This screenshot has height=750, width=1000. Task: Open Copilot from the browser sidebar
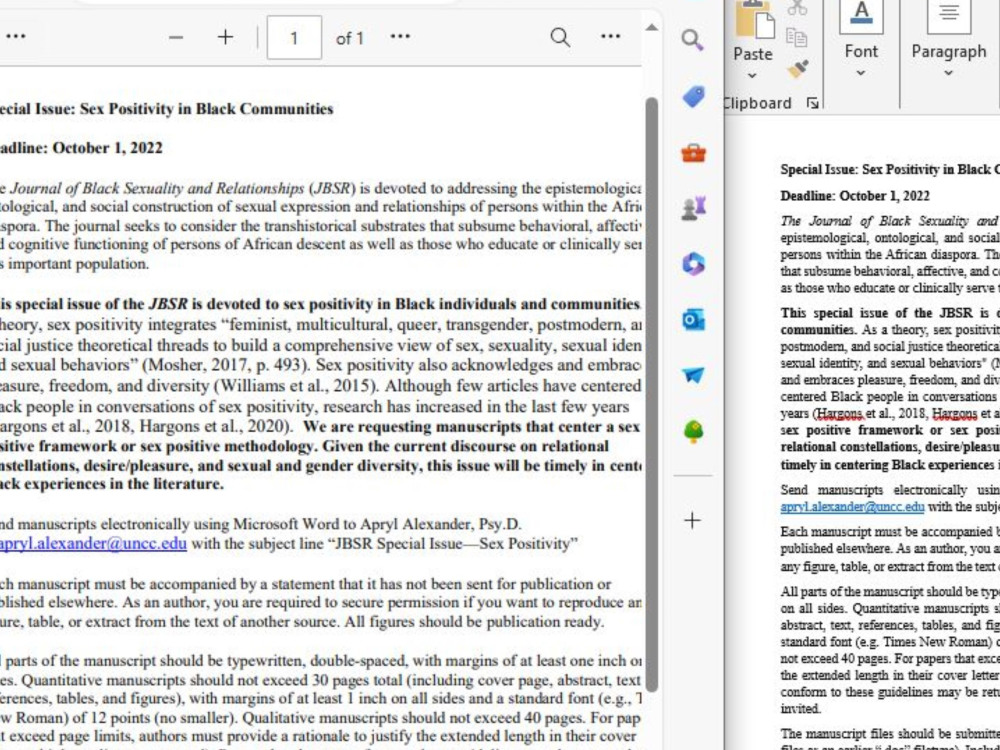(x=691, y=263)
